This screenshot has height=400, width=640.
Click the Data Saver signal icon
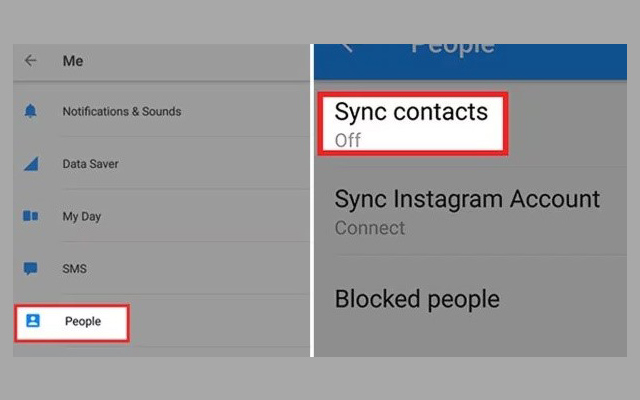click(30, 164)
